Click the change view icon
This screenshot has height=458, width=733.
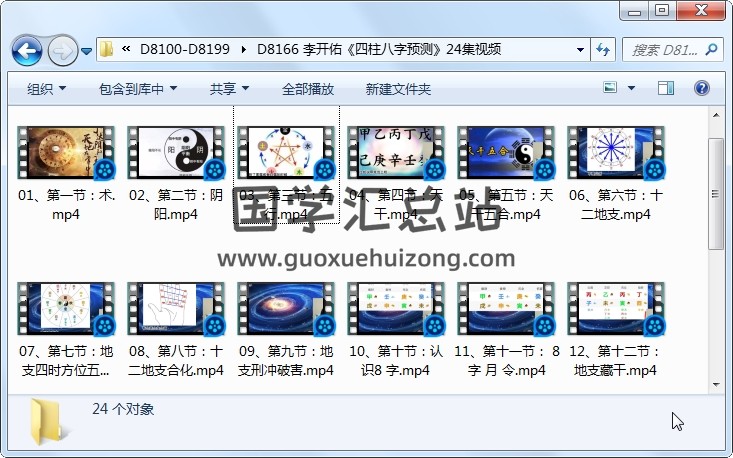[611, 88]
